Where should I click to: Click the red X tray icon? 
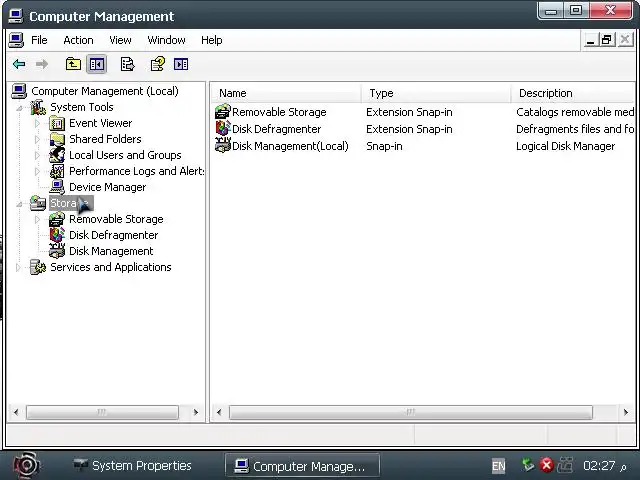coord(547,465)
